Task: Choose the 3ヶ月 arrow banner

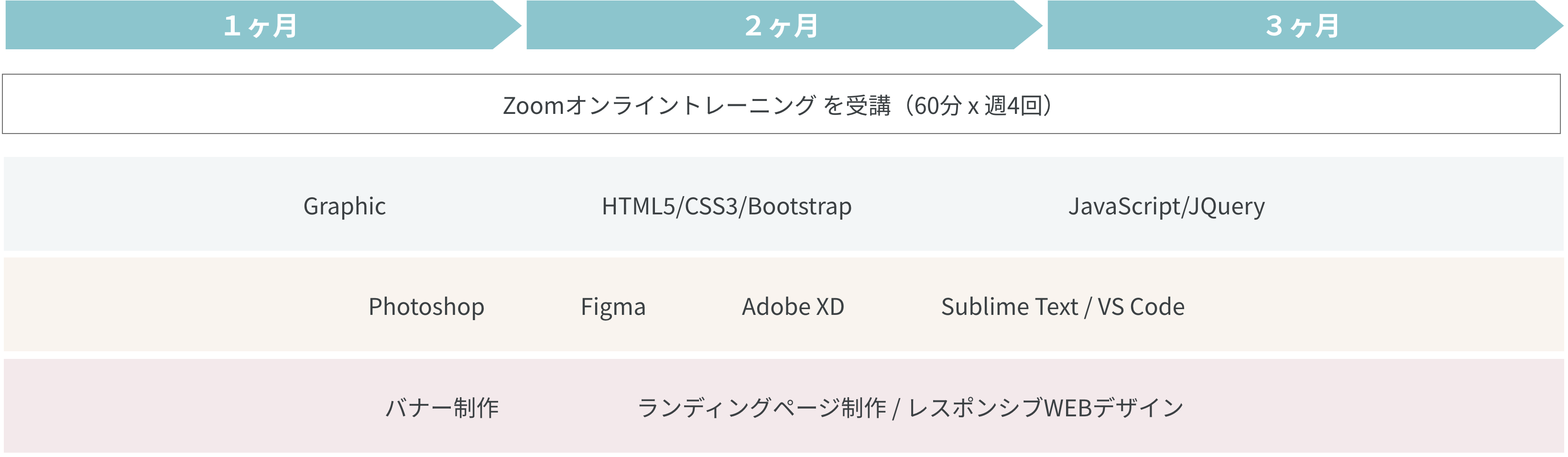Action: pyautogui.click(x=1303, y=25)
